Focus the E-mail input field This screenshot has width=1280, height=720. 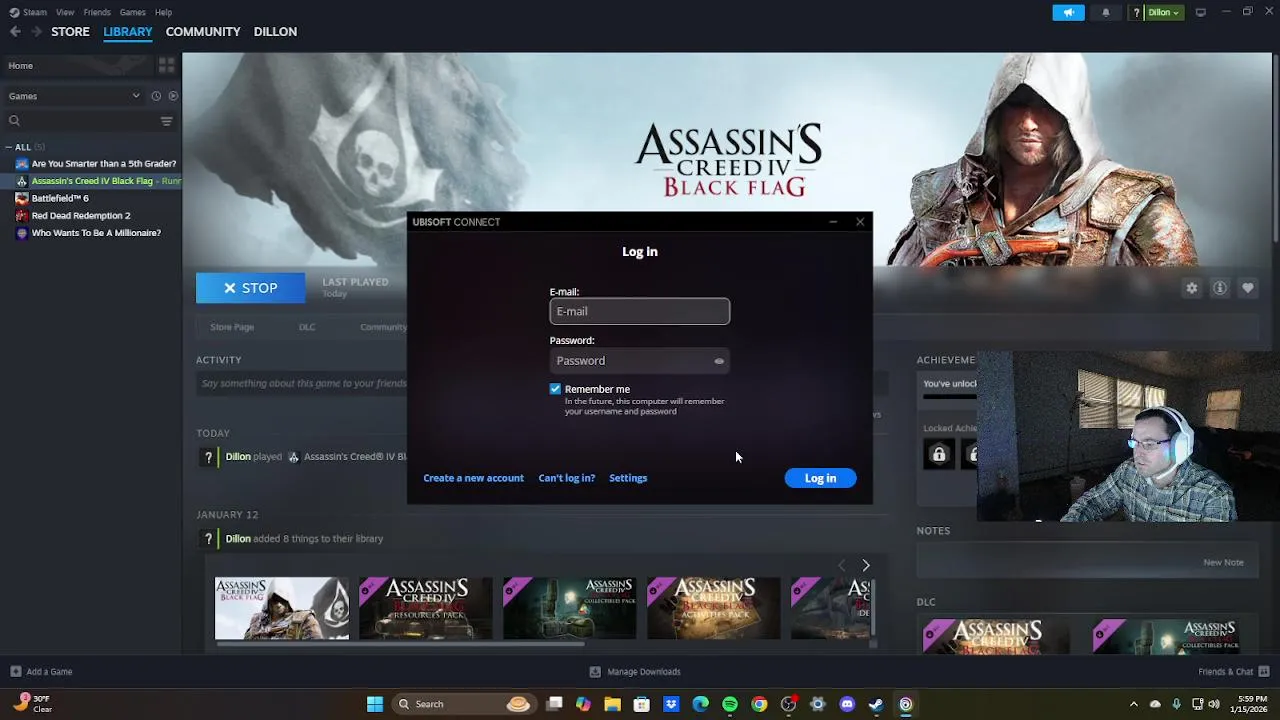pyautogui.click(x=639, y=311)
